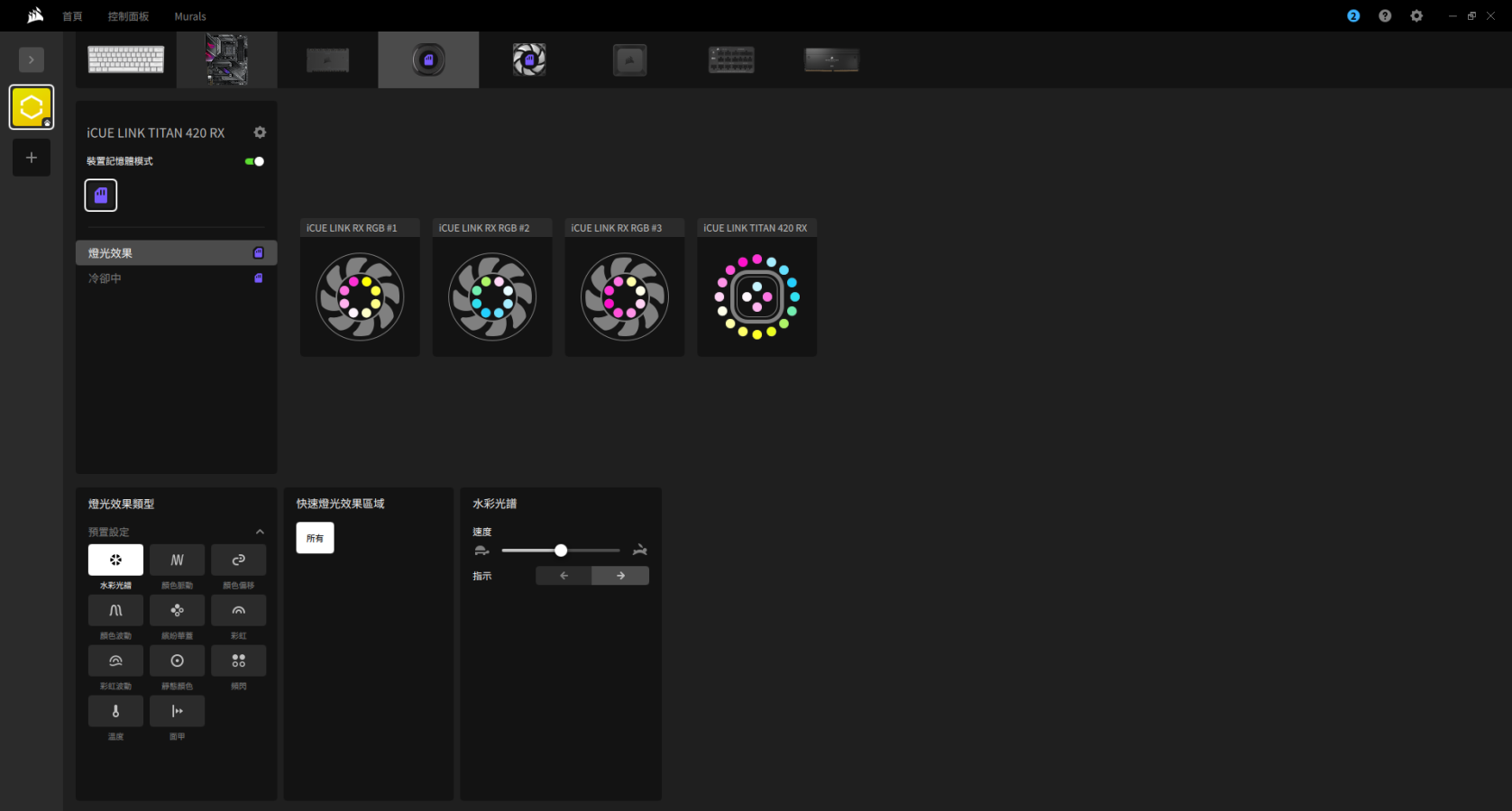Choose the 顏色偏移 lighting effect
The image size is (1512, 811).
(x=238, y=560)
